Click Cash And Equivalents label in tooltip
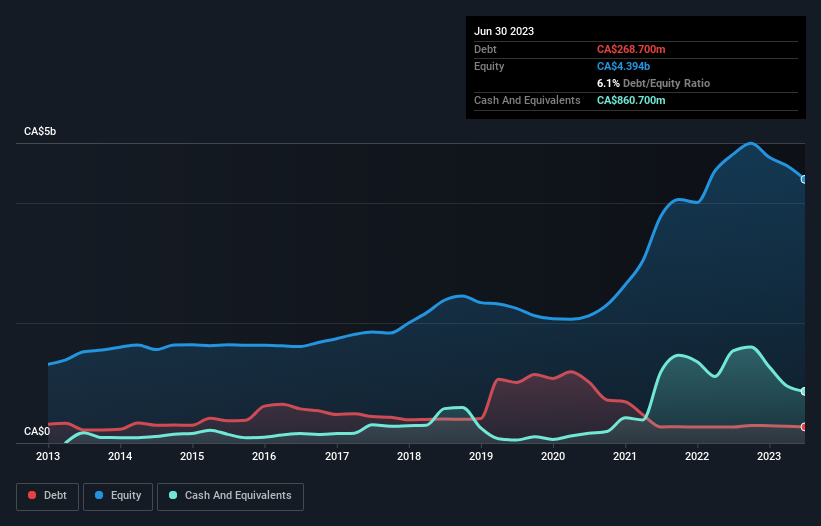Viewport: 821px width, 526px height. coord(527,100)
